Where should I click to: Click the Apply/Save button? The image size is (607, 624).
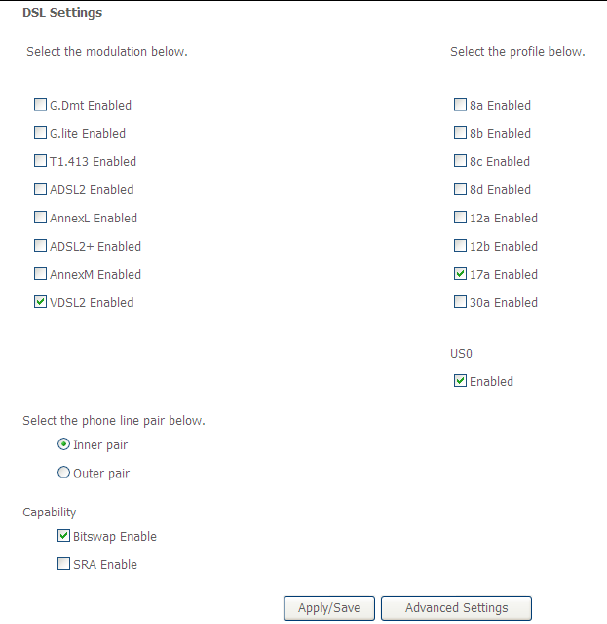pos(329,608)
